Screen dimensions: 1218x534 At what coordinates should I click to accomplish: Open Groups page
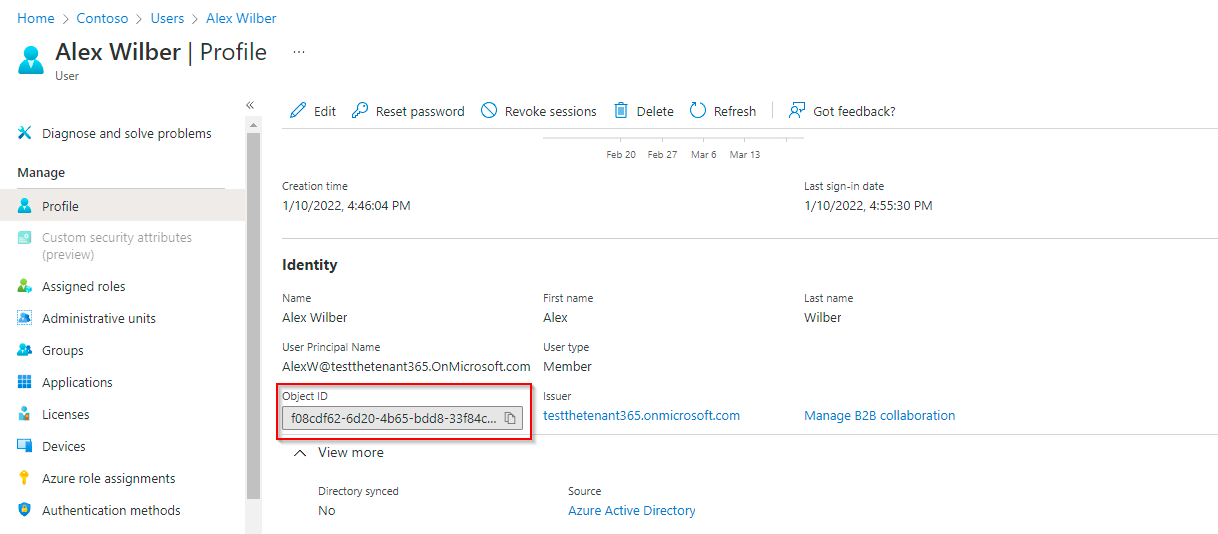pyautogui.click(x=63, y=350)
